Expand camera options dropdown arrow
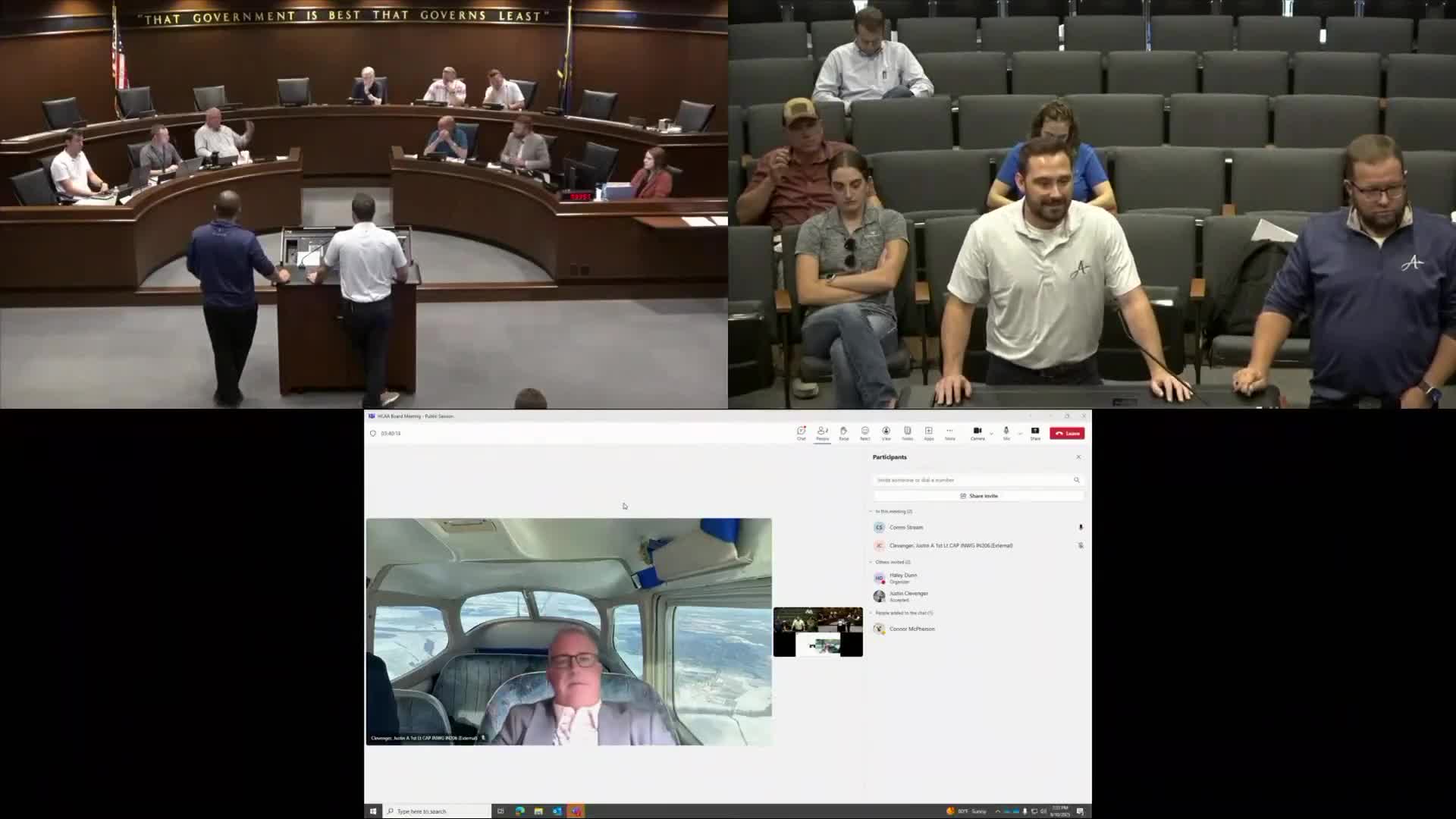This screenshot has height=819, width=1456. (x=991, y=434)
